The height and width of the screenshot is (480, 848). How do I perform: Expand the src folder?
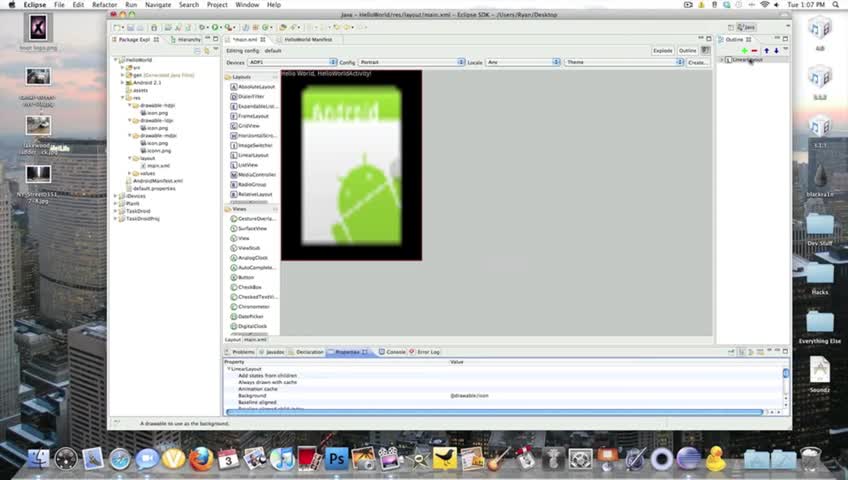click(x=123, y=68)
